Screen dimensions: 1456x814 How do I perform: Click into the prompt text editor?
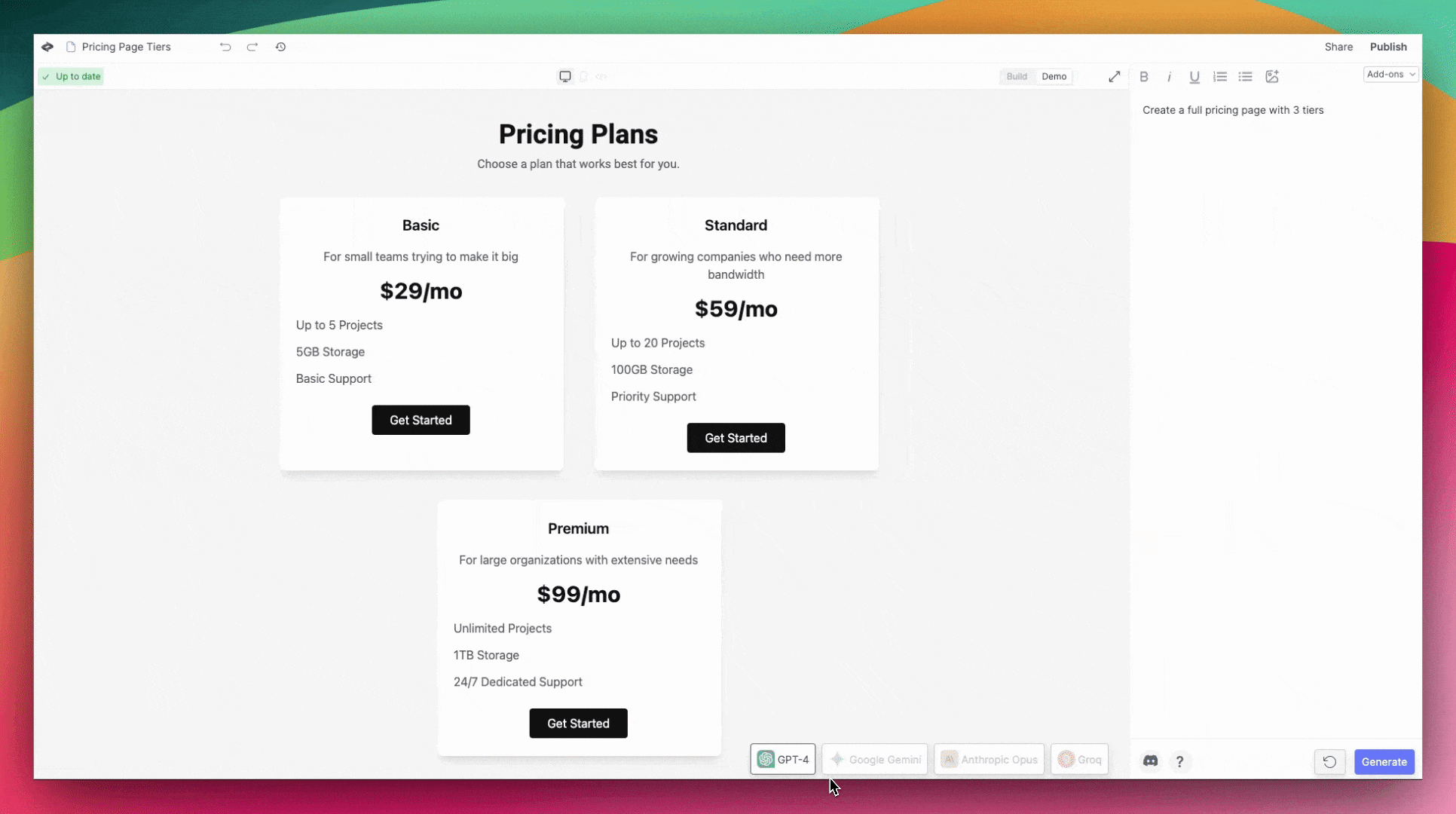click(1275, 415)
